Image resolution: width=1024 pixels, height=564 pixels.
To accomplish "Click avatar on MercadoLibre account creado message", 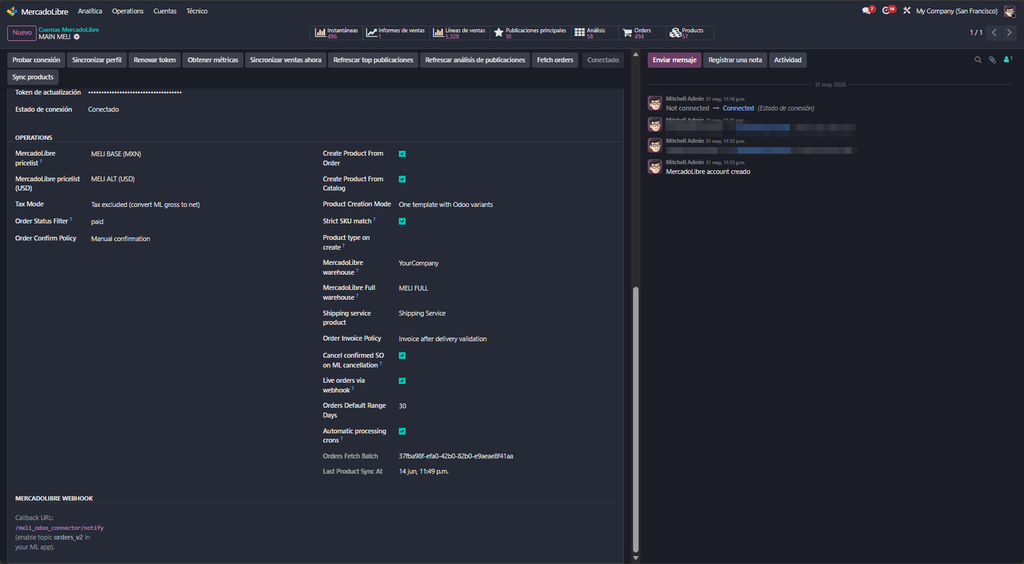I will pos(654,167).
